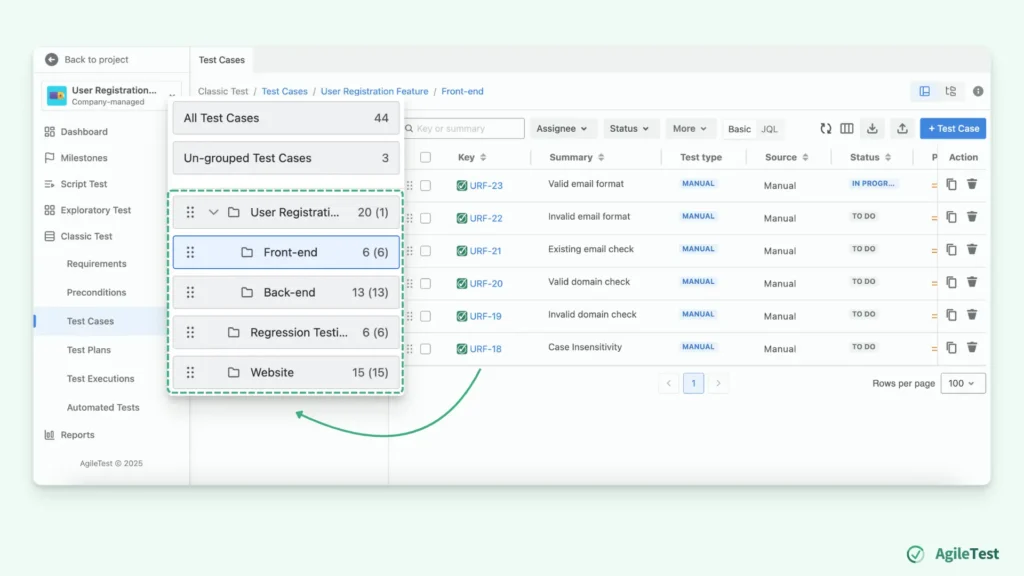Clone test case URF-23
1024x576 pixels.
click(952, 185)
